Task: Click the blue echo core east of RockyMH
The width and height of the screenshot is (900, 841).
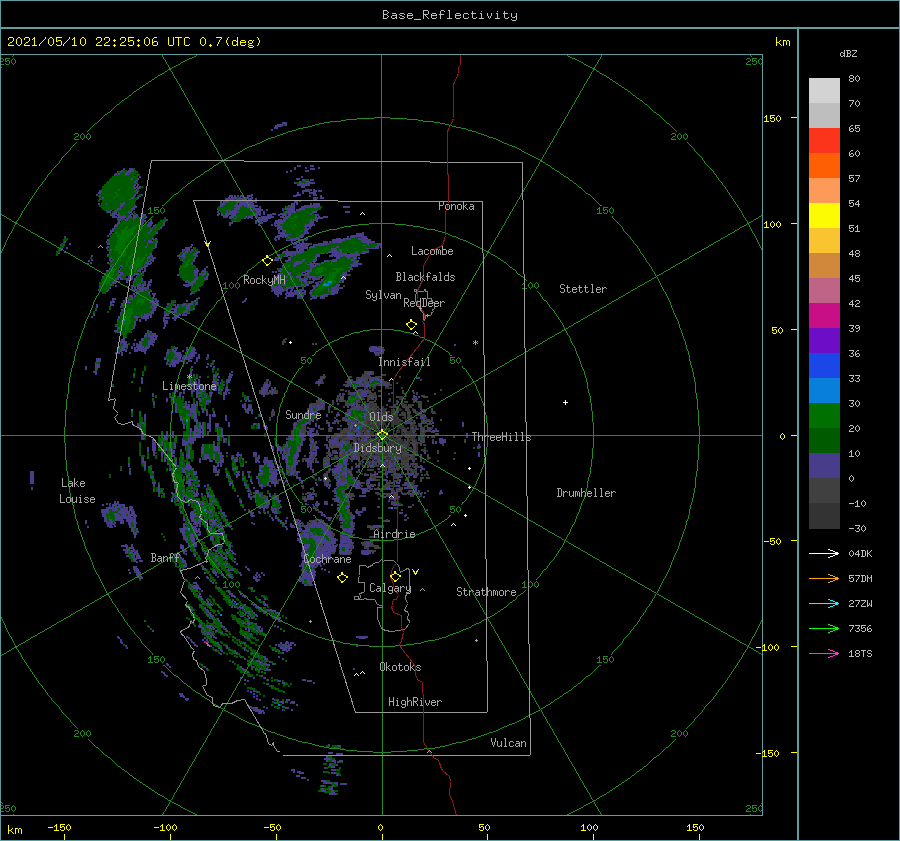Action: point(328,283)
